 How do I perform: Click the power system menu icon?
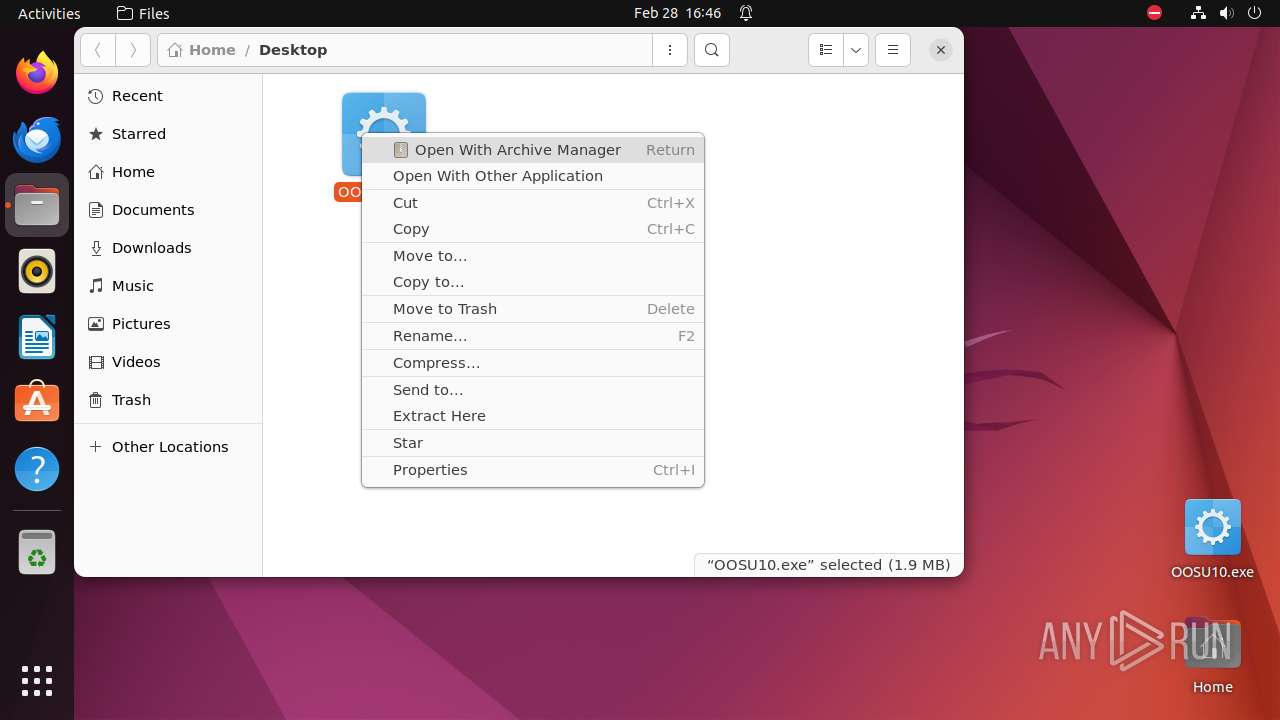point(1254,13)
